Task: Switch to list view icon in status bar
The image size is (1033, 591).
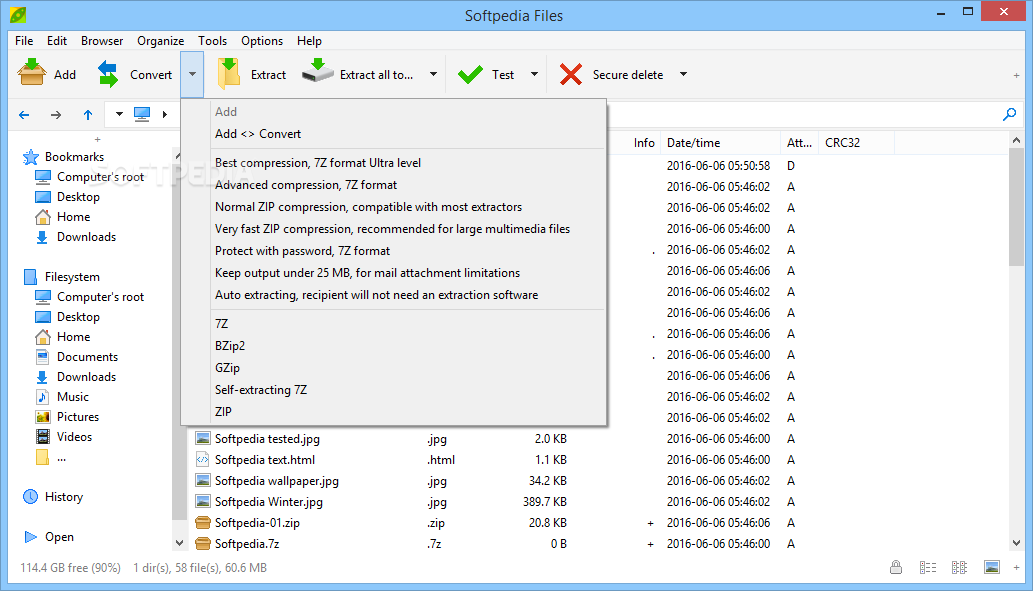Action: [x=959, y=567]
